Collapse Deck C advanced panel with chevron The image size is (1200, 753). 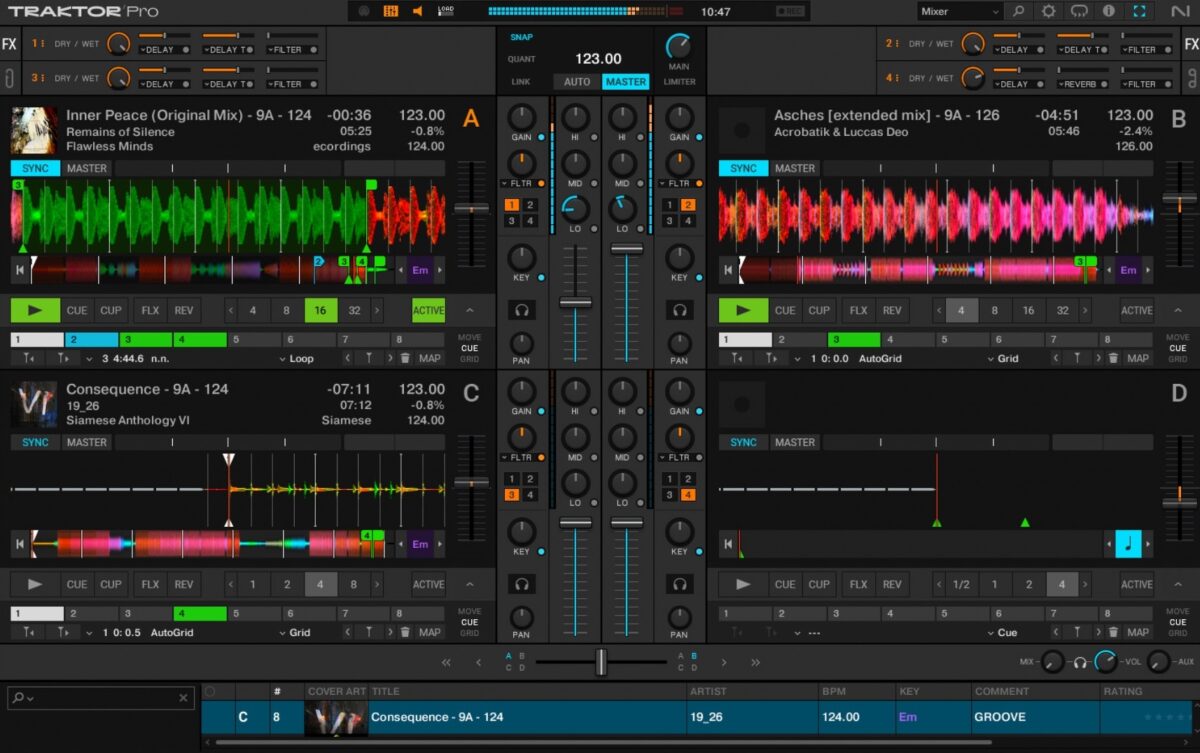470,584
